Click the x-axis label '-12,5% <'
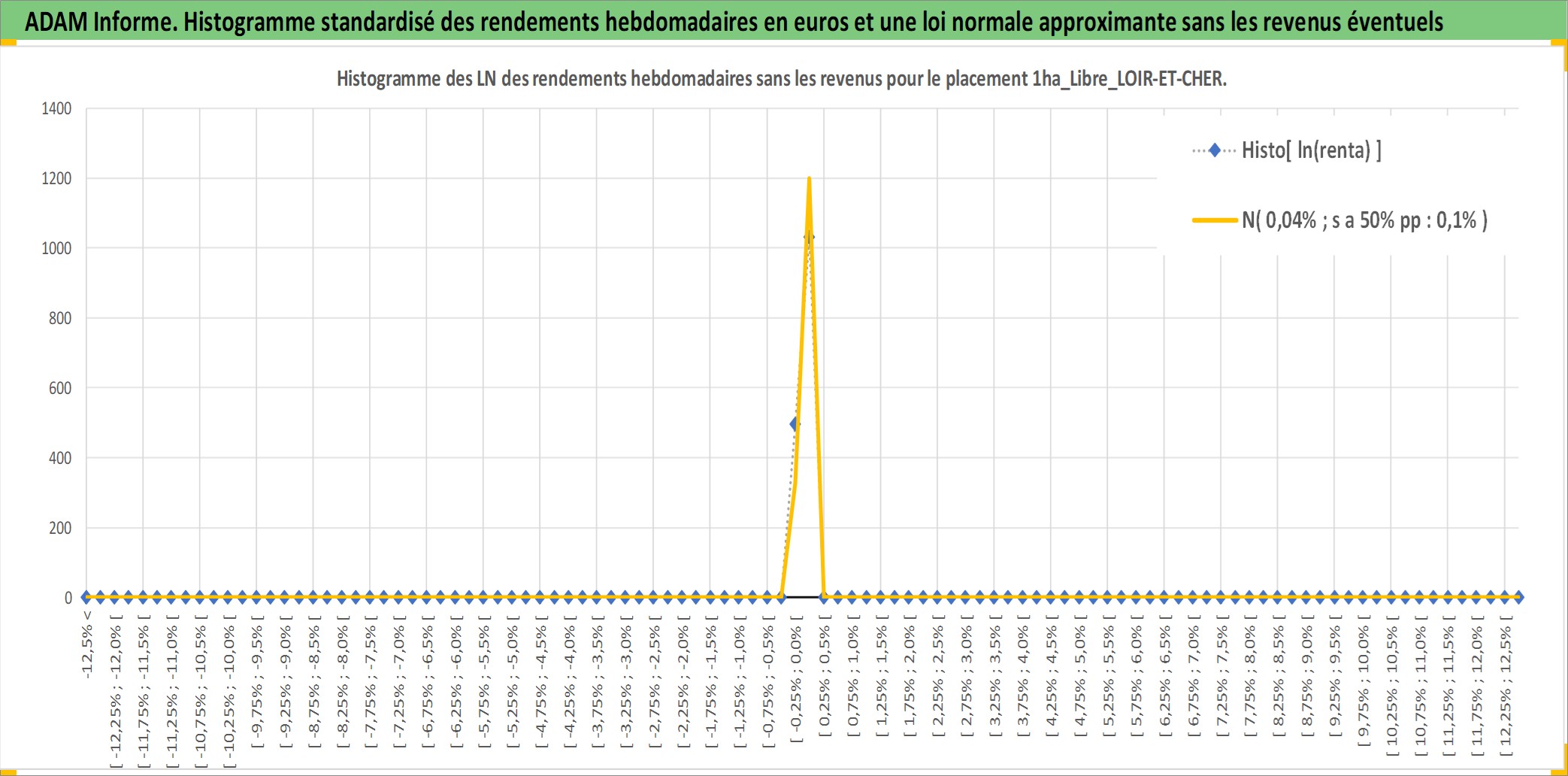This screenshot has height=776, width=1568. (87, 644)
